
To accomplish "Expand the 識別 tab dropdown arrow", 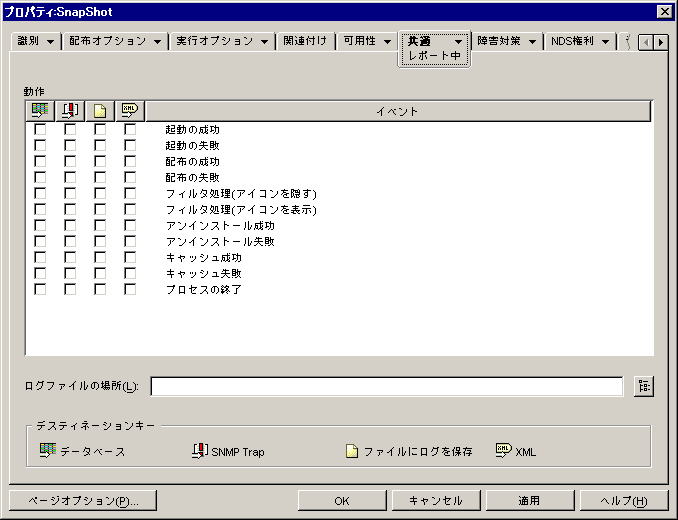I will coord(51,42).
